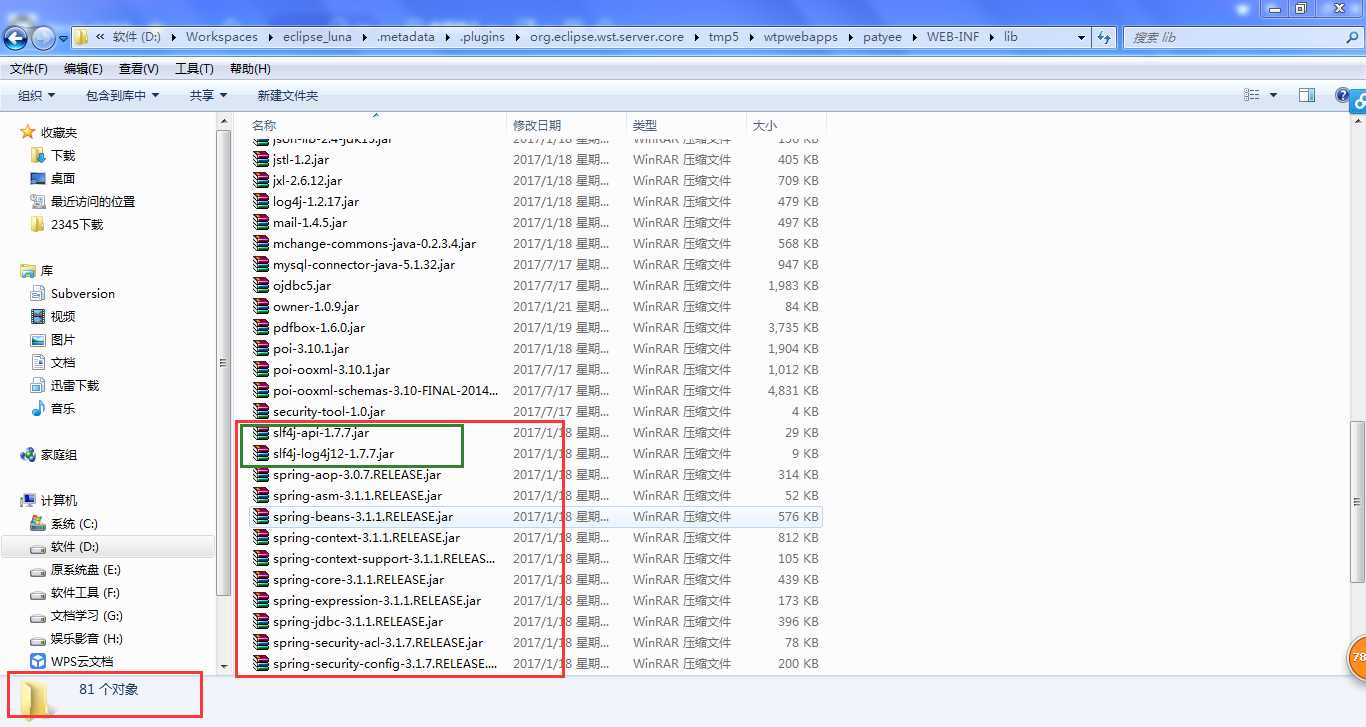
Task: Expand the 包含到库中 dropdown
Action: (123, 95)
